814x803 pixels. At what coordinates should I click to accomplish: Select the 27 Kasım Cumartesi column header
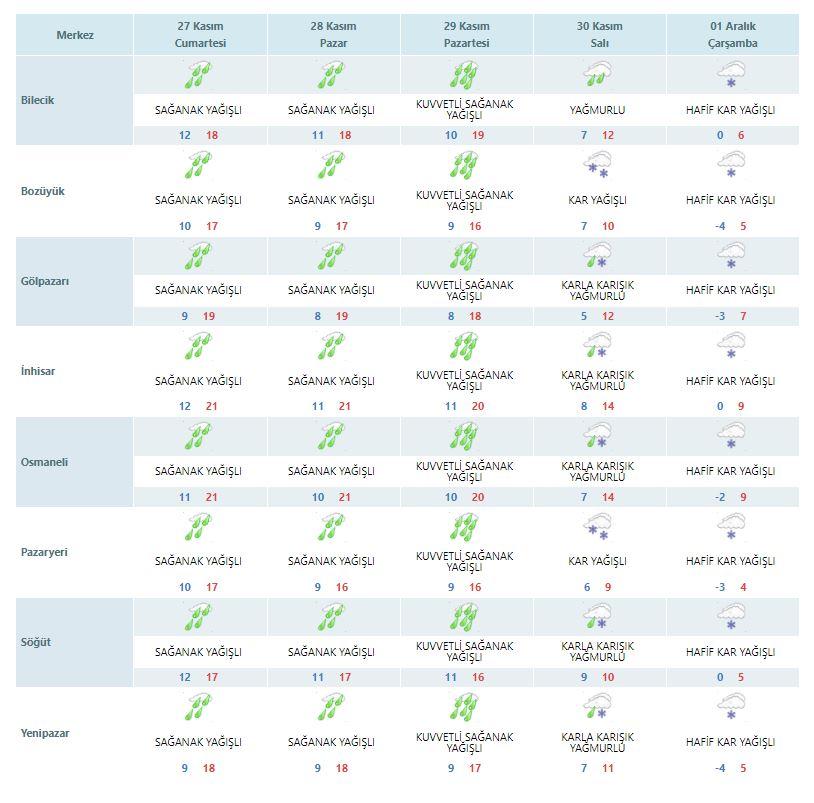[200, 34]
